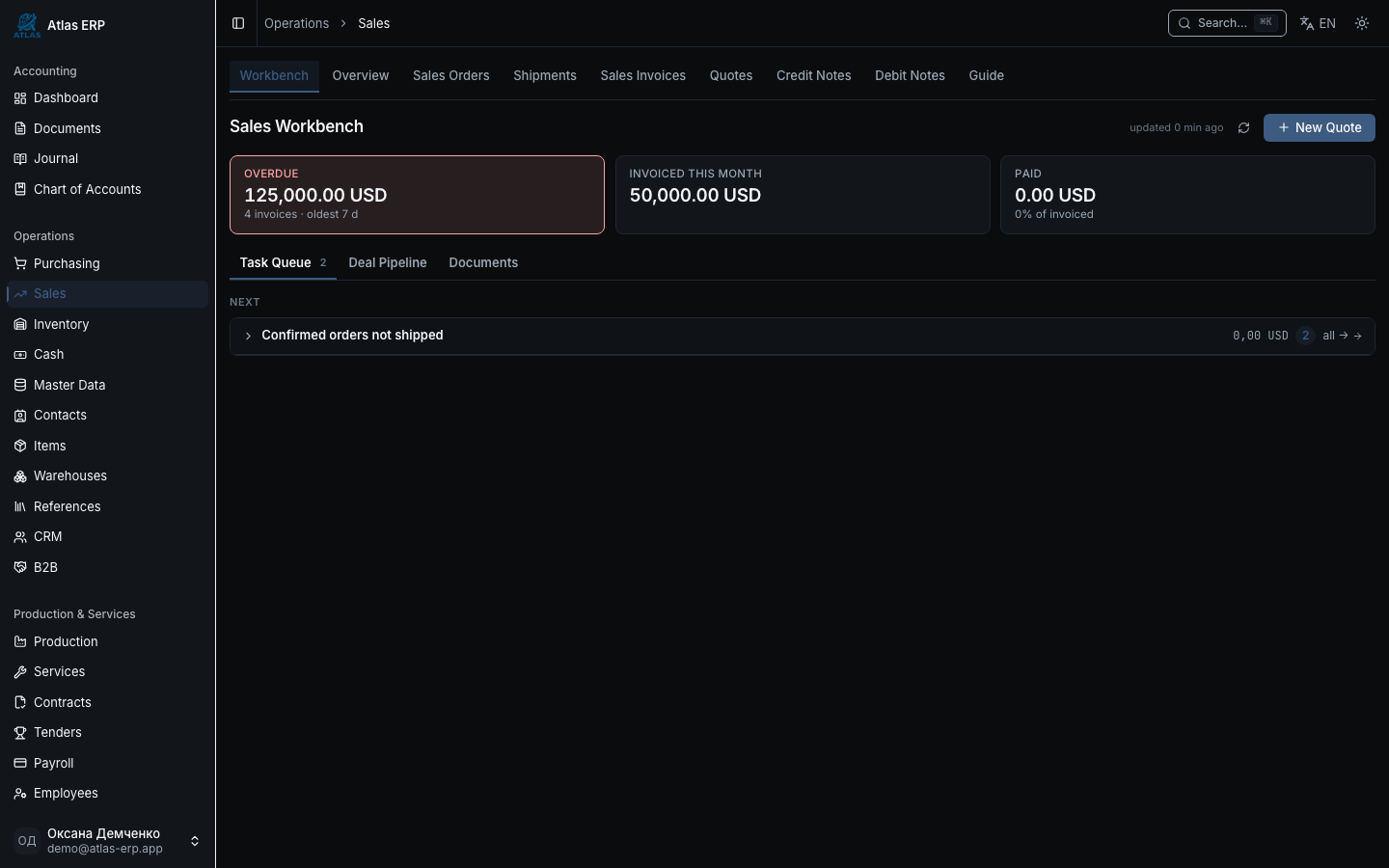Select the Documents sub-tab
This screenshot has height=868, width=1389.
(x=483, y=263)
